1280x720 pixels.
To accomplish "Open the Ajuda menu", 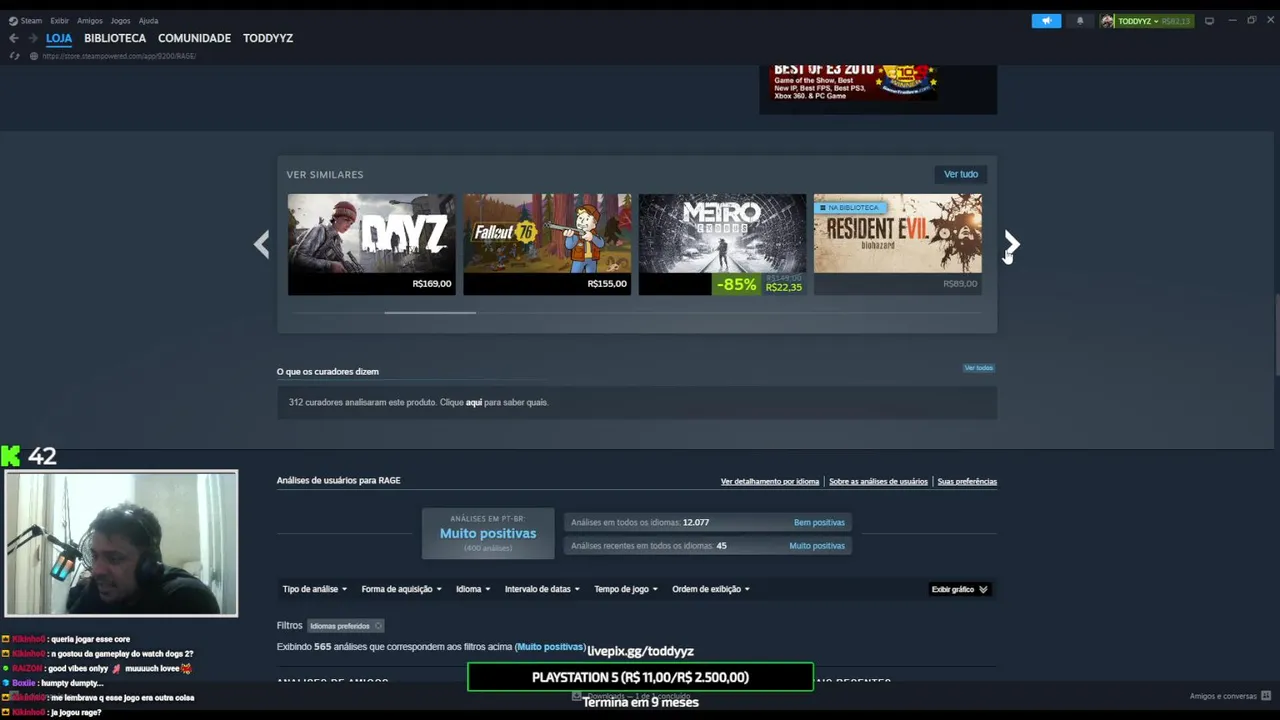I will pos(148,20).
